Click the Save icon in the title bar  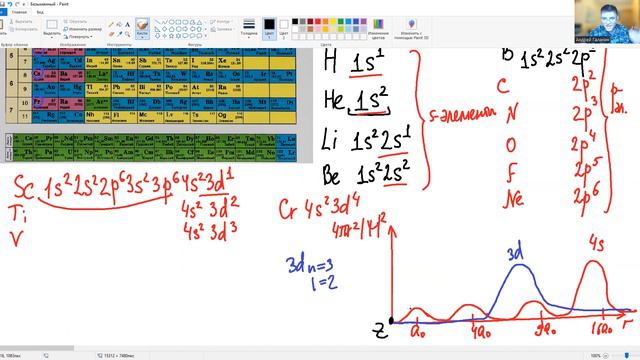click(2, 4)
